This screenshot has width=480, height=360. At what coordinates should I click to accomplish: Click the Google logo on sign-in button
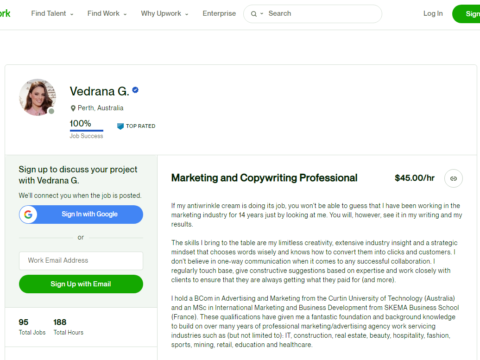[28, 214]
